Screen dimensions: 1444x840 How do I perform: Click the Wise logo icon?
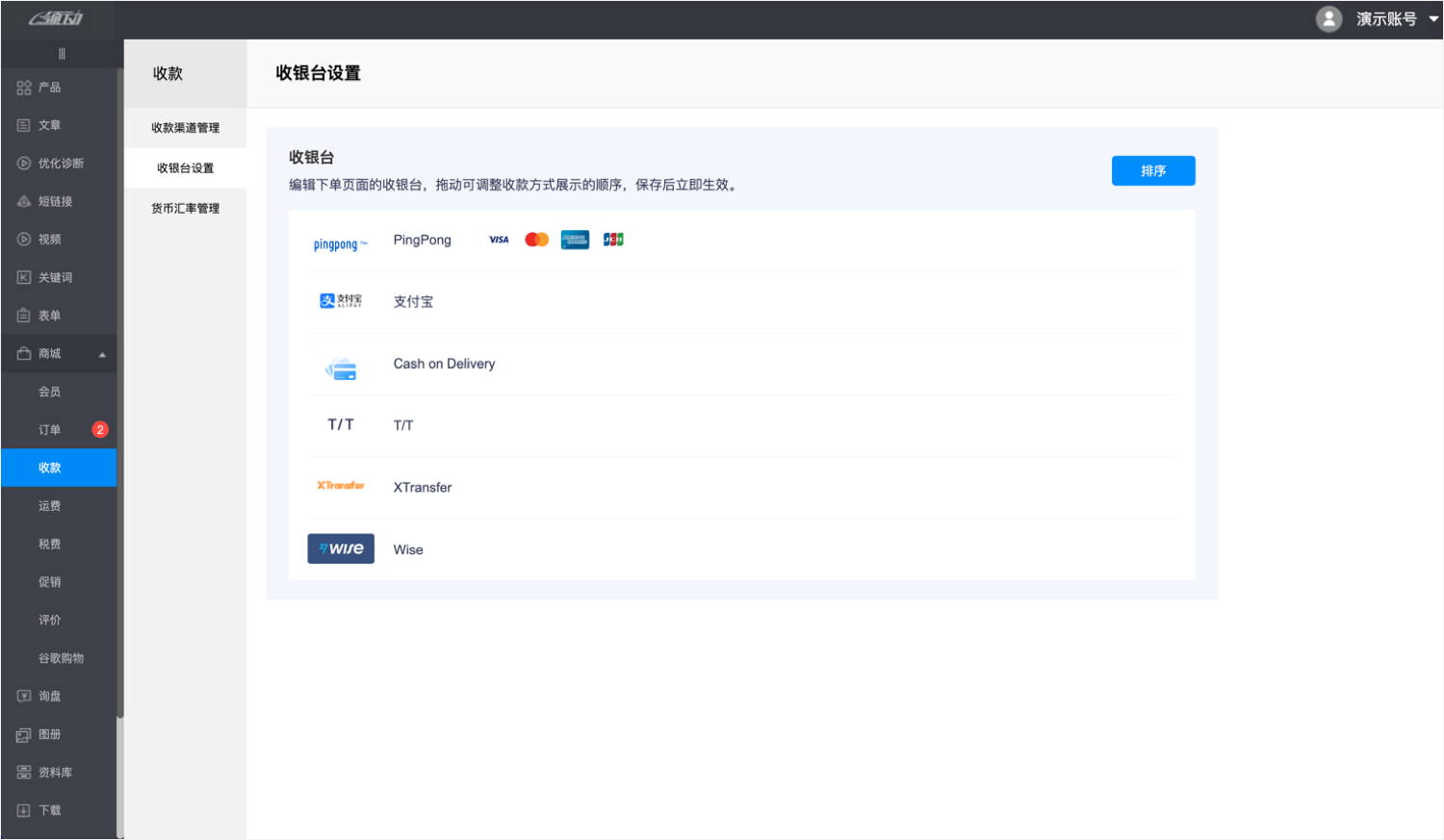pyautogui.click(x=341, y=548)
